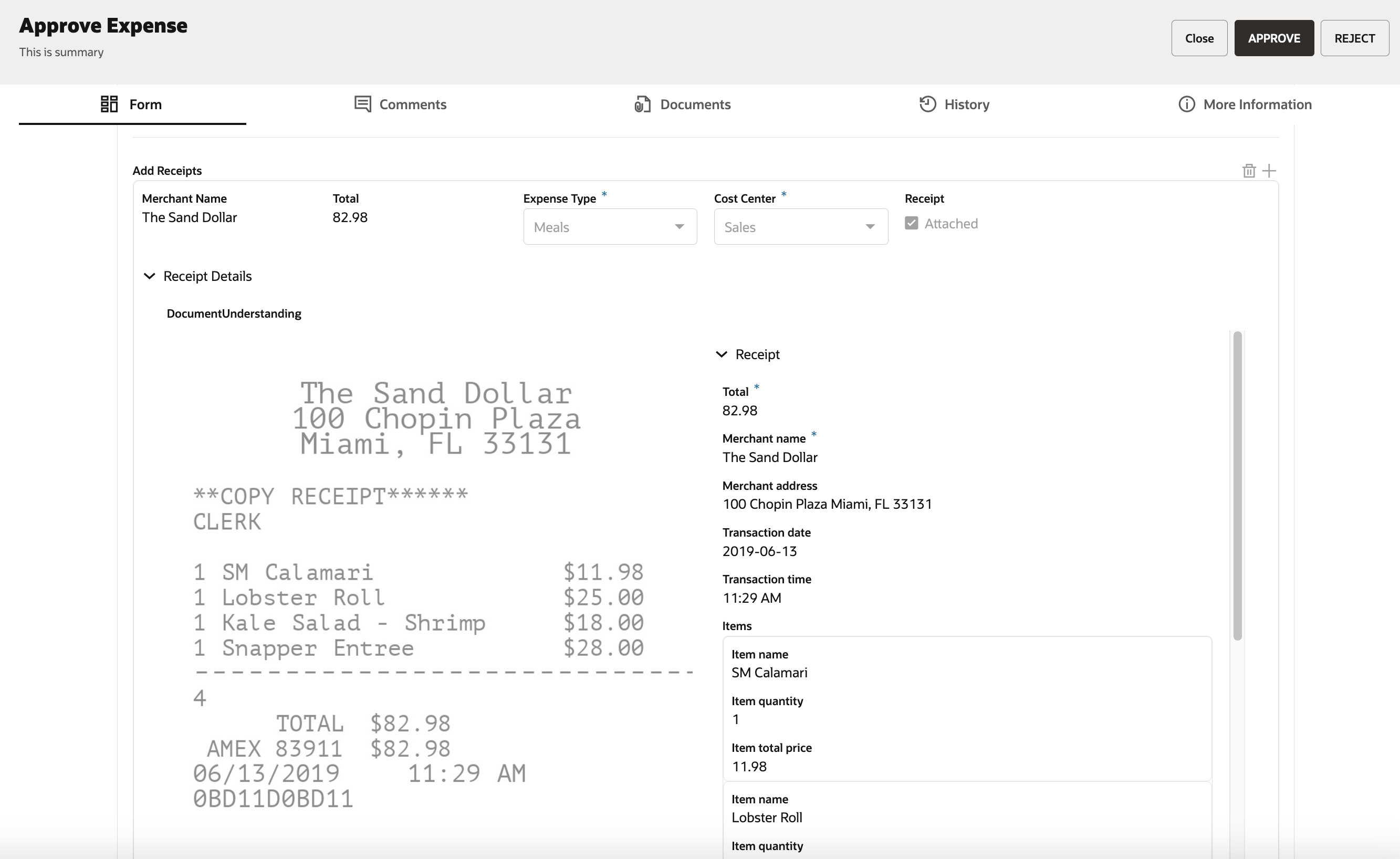Click the Documents paperclip icon
Screen dimensions: 1400x859
[x=642, y=104]
